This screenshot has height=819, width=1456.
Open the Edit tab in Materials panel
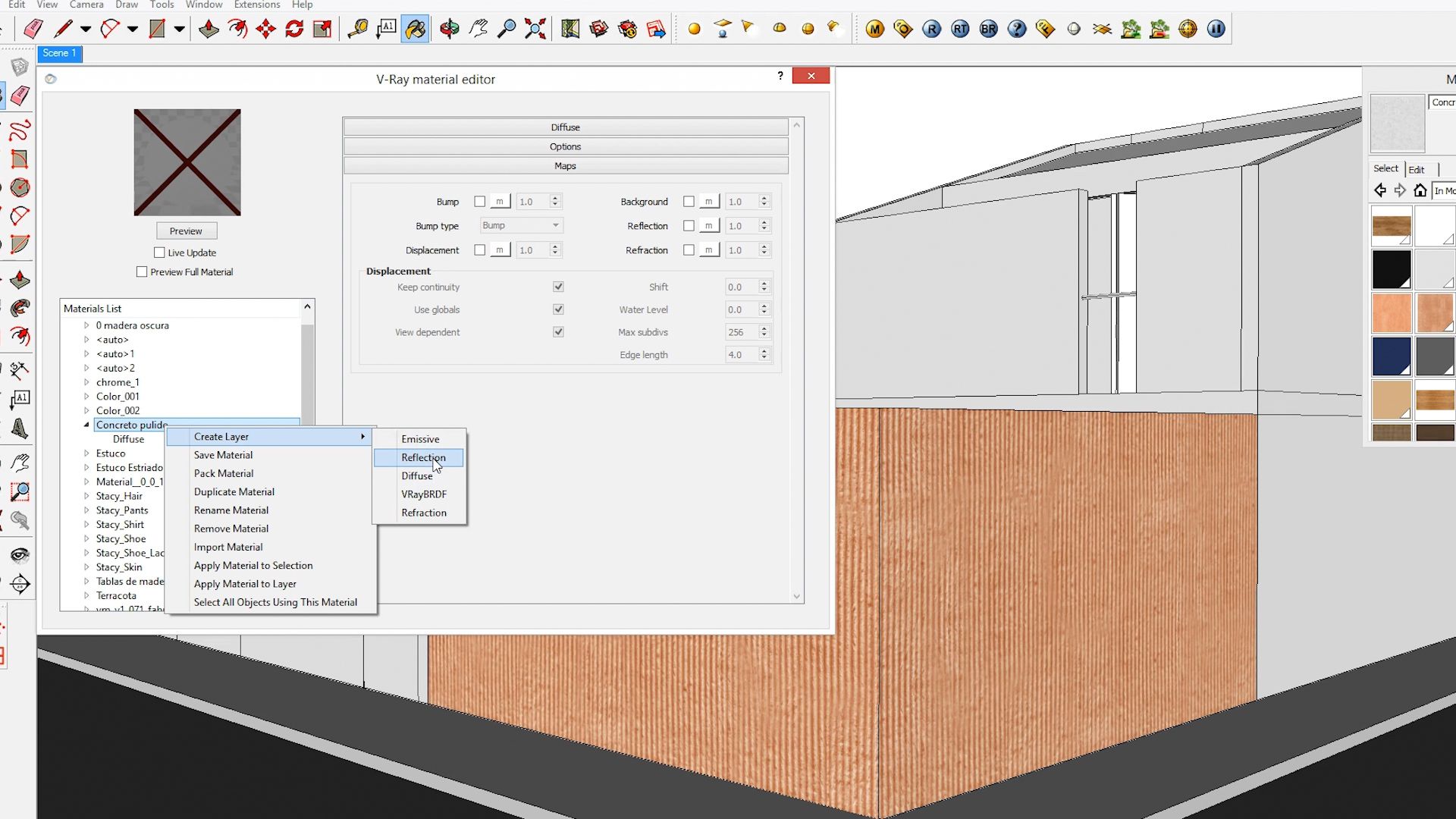1416,169
